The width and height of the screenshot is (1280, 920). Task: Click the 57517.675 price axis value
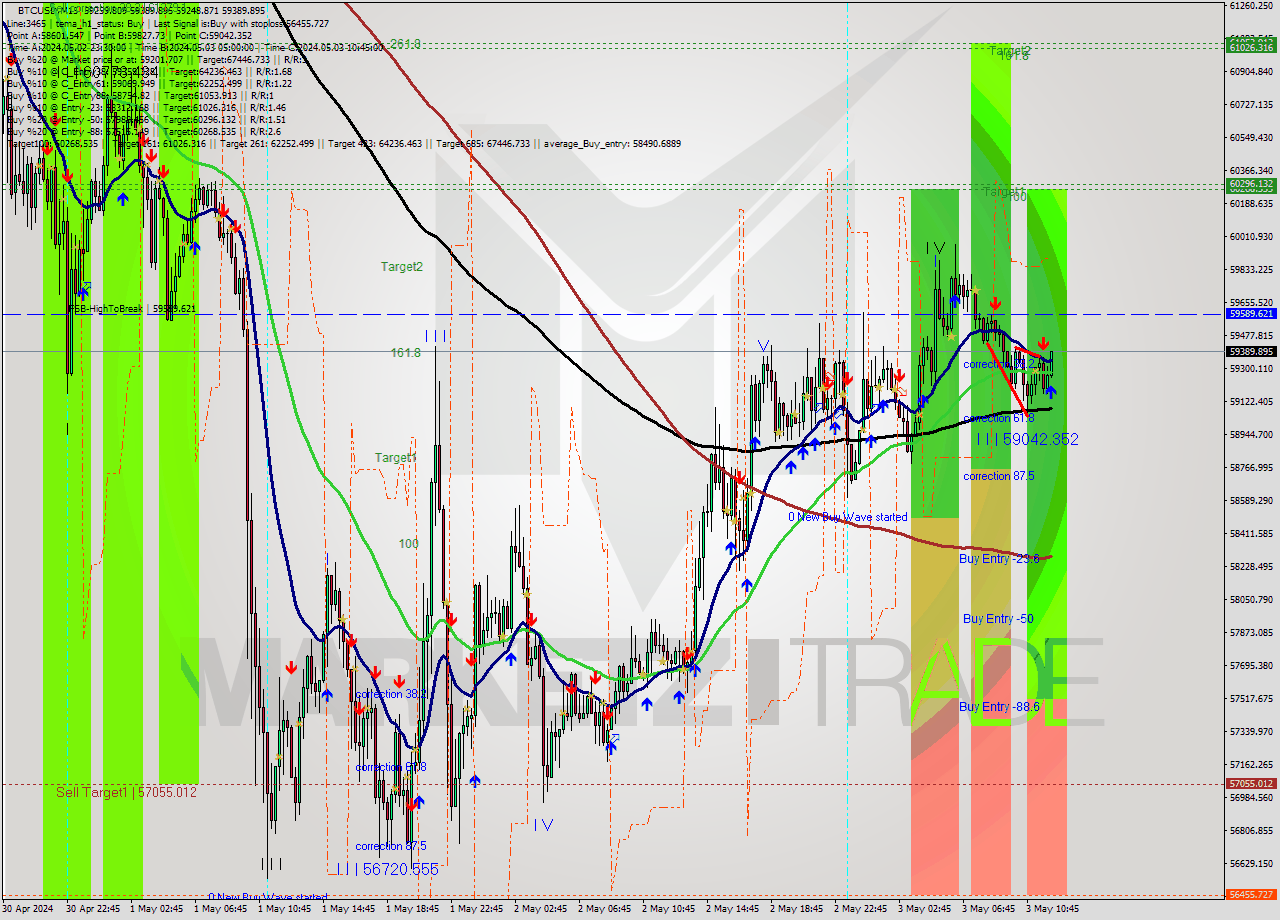pyautogui.click(x=1251, y=699)
